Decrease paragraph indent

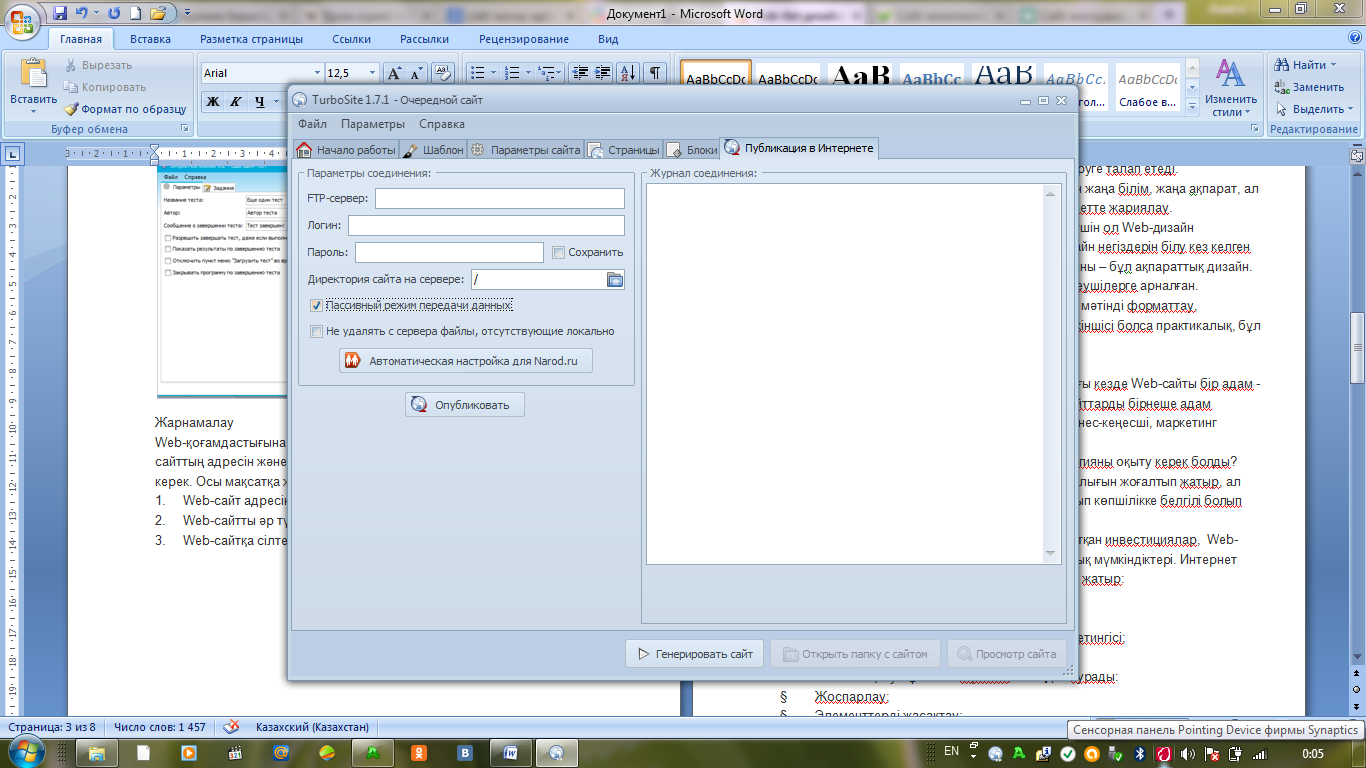tap(580, 73)
